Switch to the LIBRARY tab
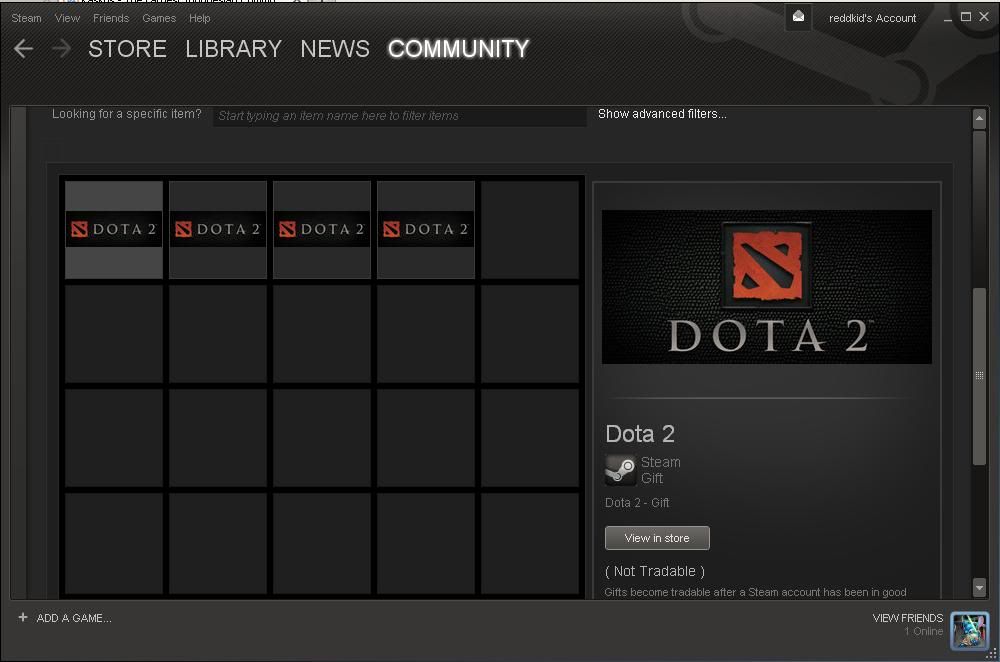1000x662 pixels. coord(233,49)
